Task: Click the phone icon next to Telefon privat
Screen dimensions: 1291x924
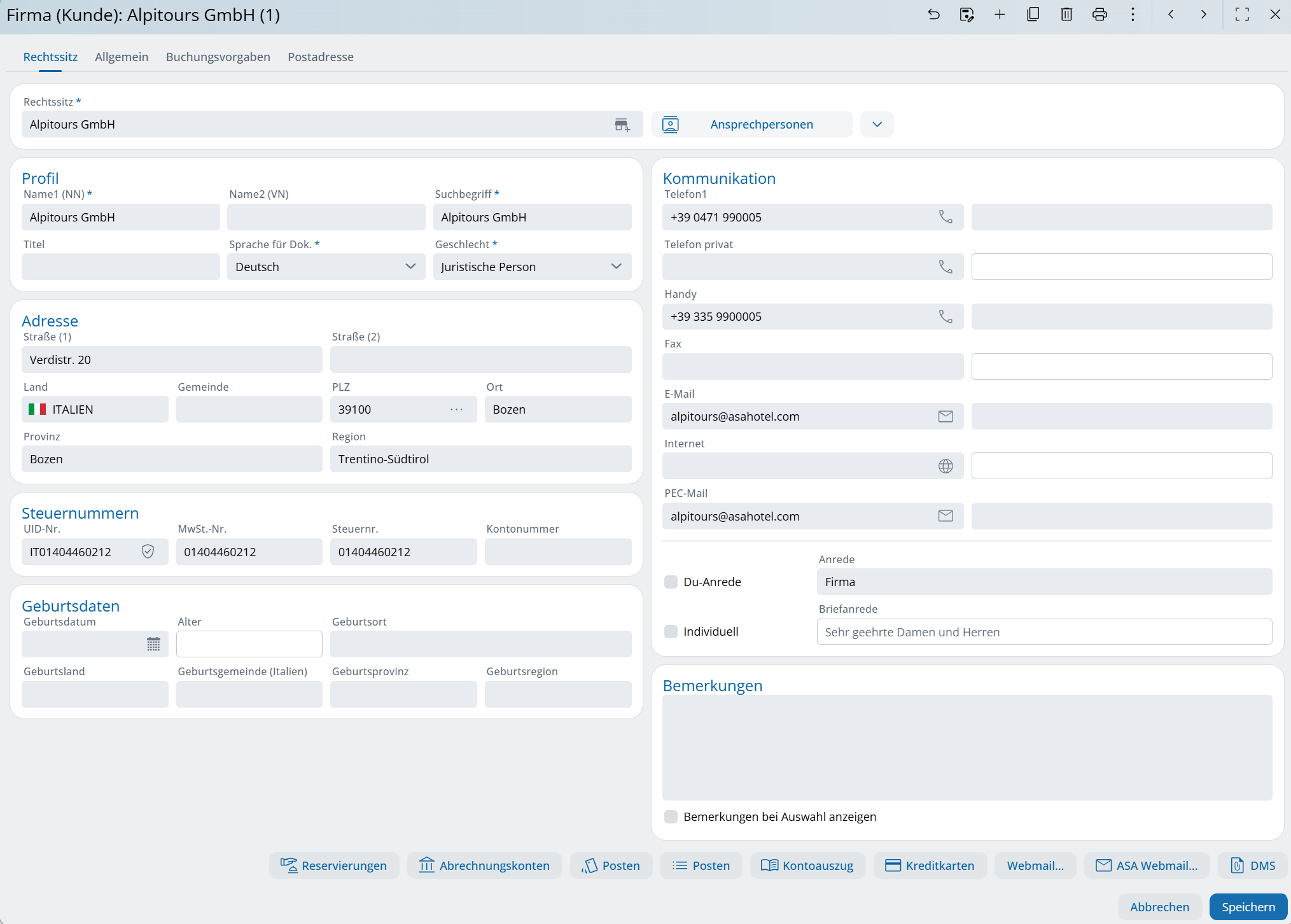Action: pos(946,267)
